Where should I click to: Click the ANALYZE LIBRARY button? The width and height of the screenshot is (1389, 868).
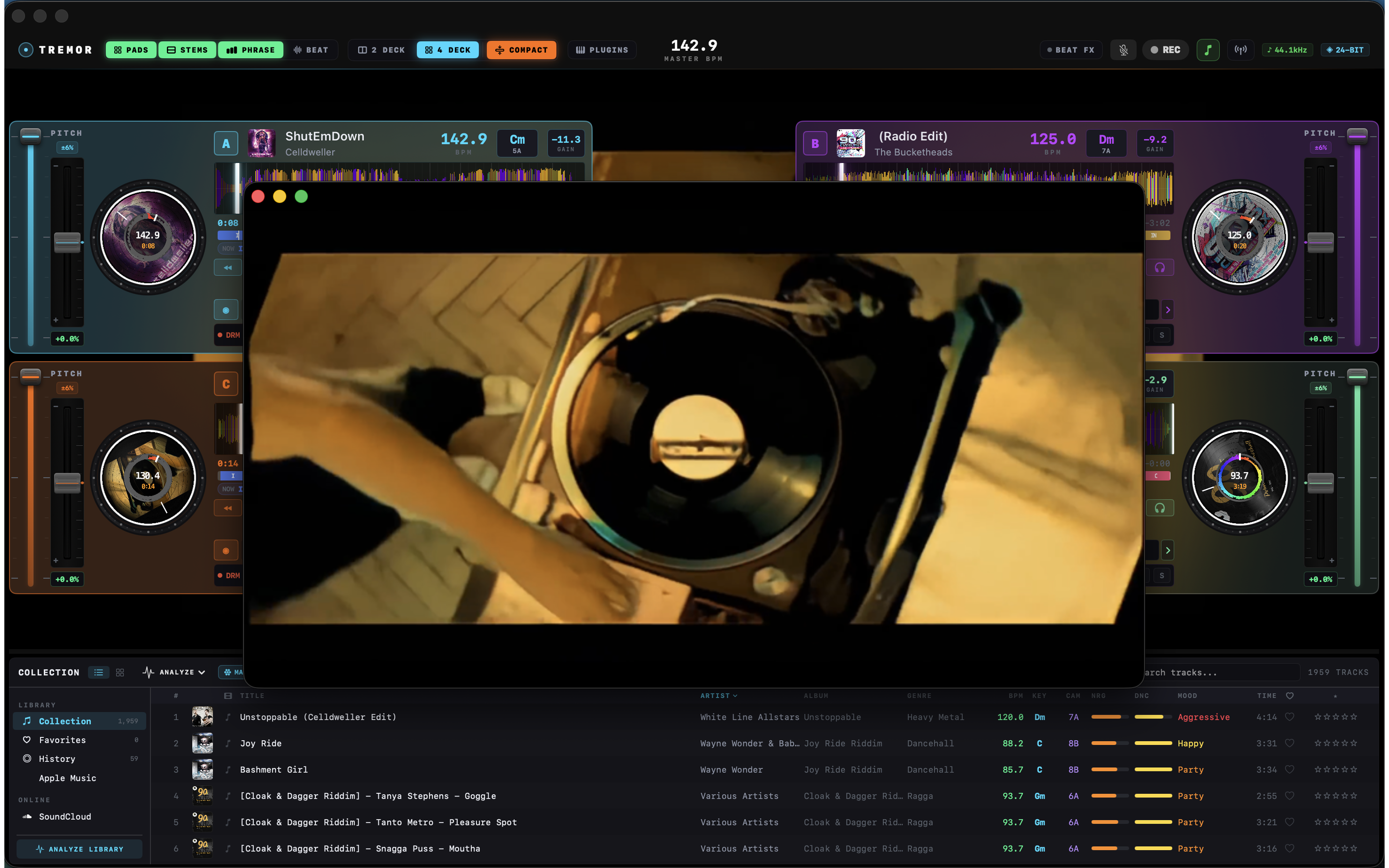pyautogui.click(x=79, y=849)
